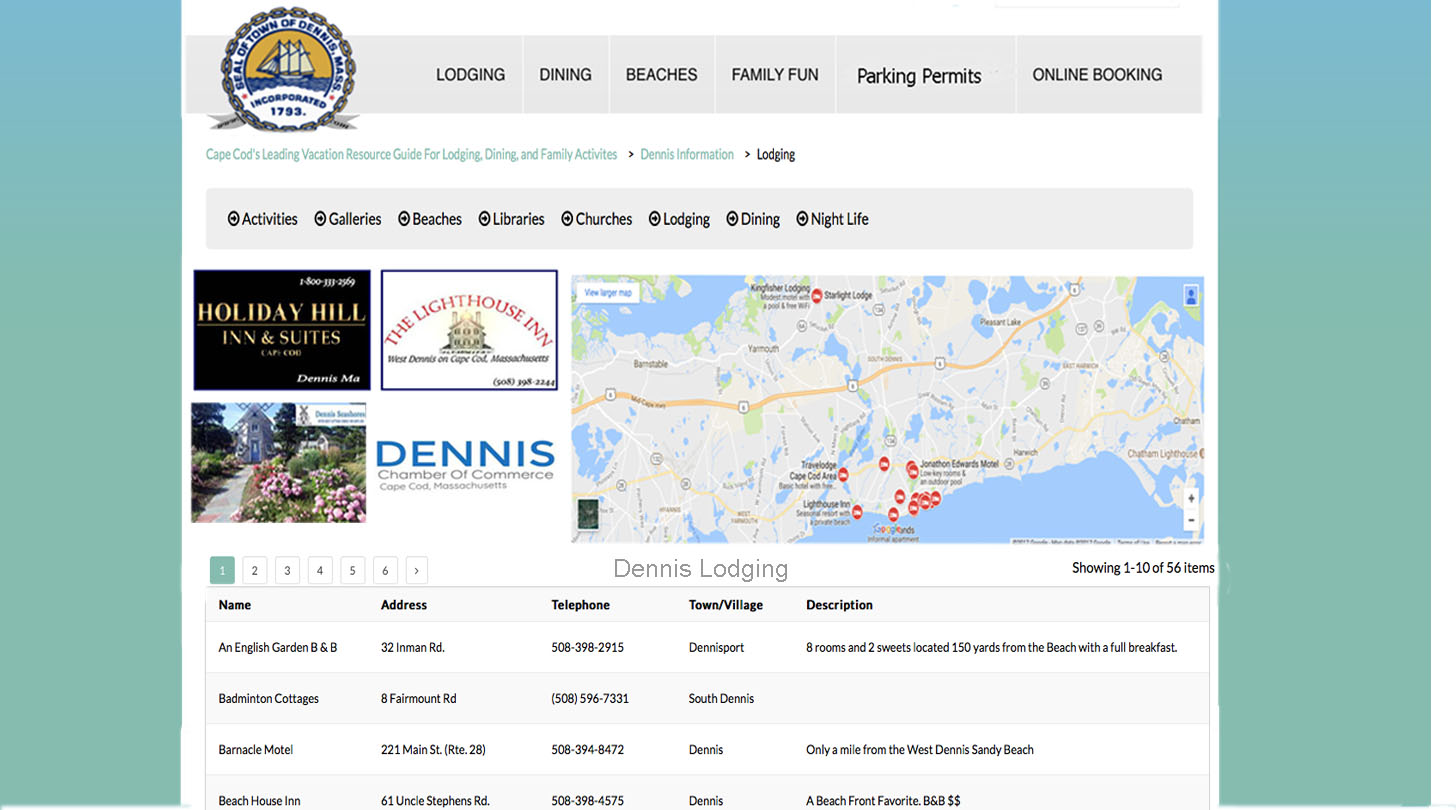
Task: Click Starlight Lodge map marker
Action: (x=817, y=296)
